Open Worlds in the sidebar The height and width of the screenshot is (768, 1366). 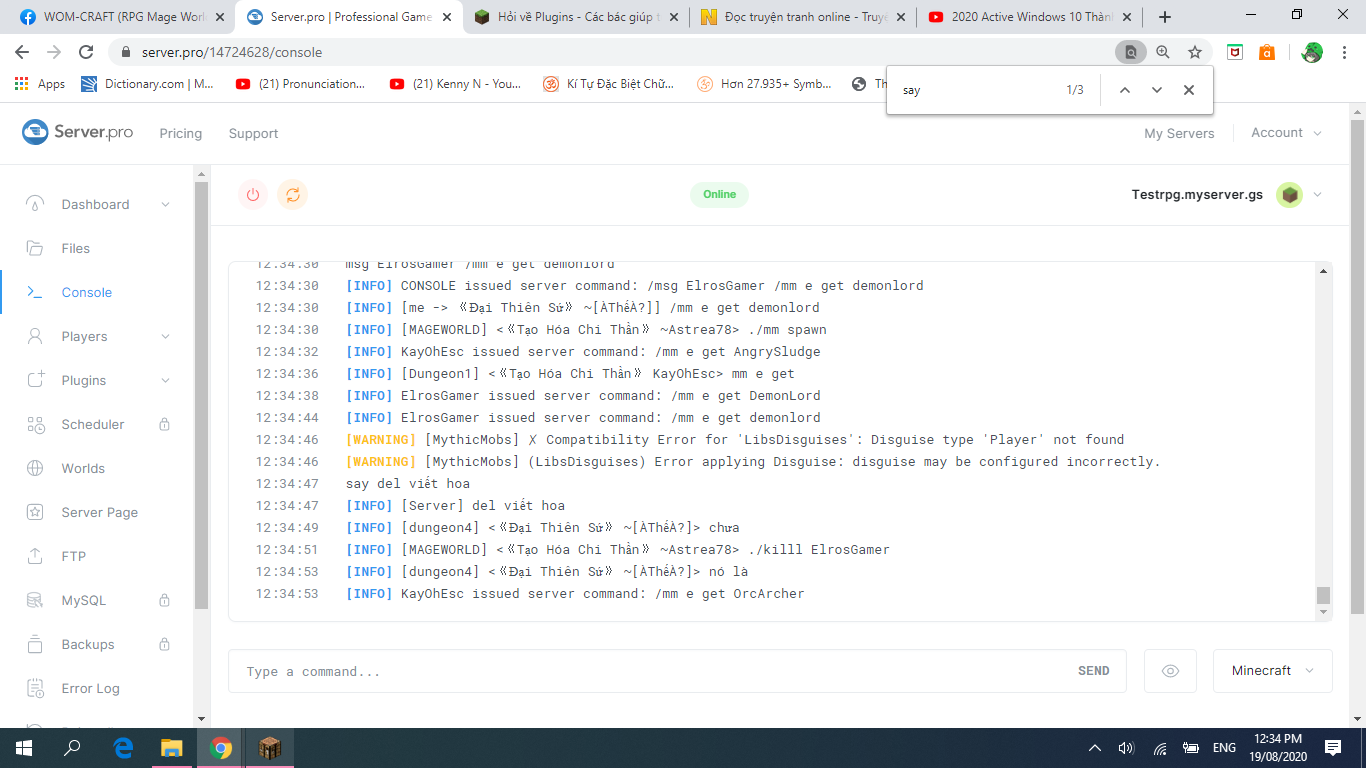(x=83, y=468)
